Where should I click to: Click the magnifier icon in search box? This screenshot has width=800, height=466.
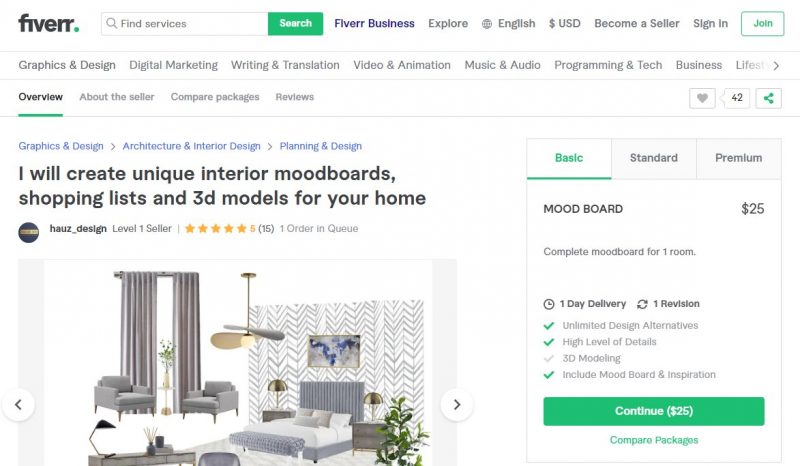point(111,23)
